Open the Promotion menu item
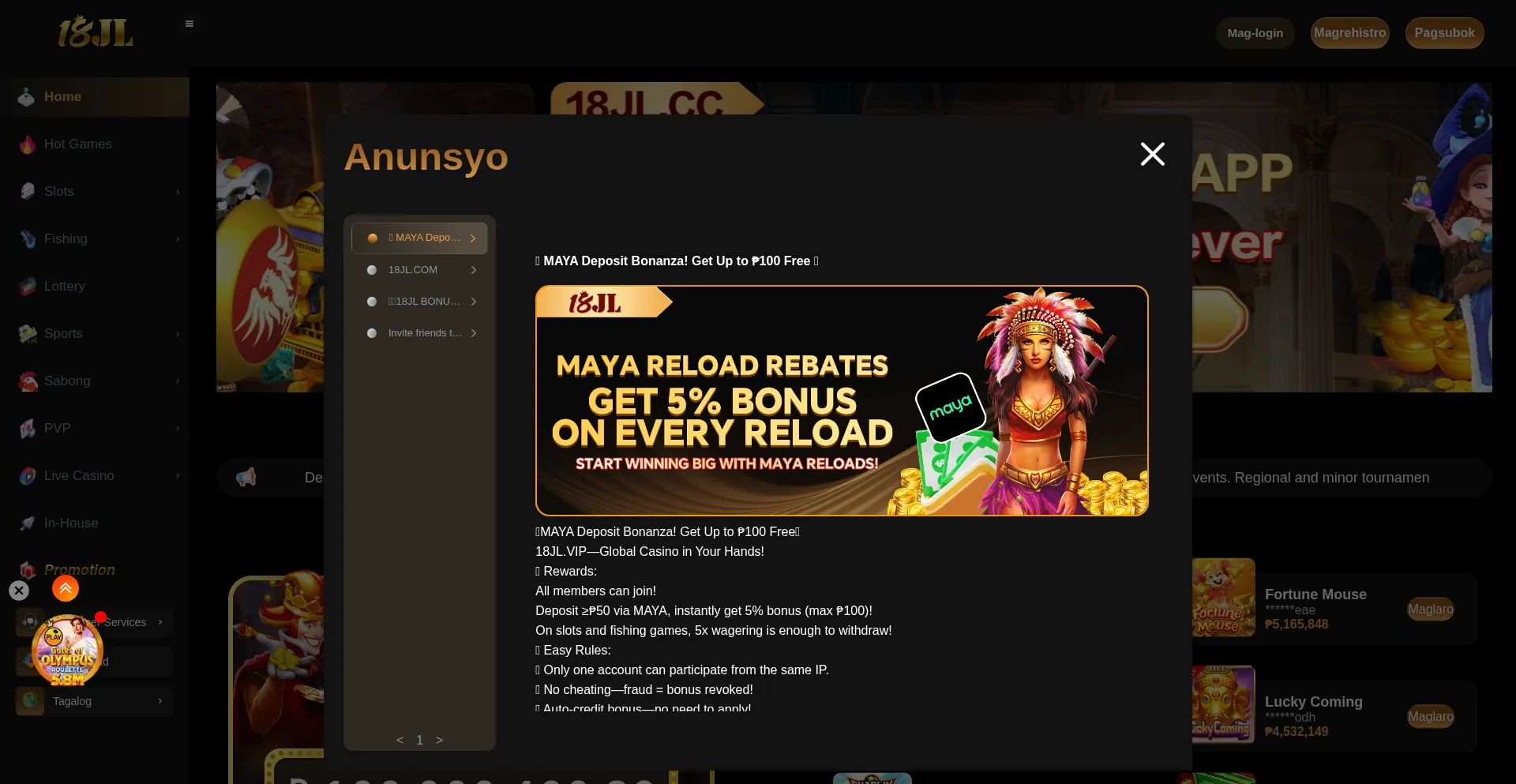The image size is (1516, 784). coord(95,570)
